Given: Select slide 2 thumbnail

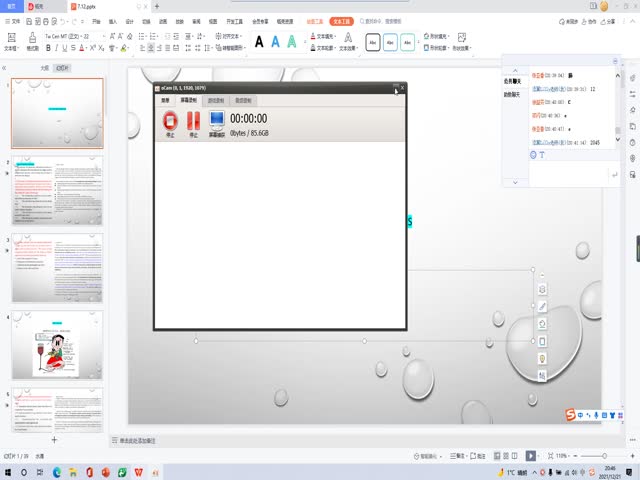Looking at the screenshot, I should pos(57,190).
